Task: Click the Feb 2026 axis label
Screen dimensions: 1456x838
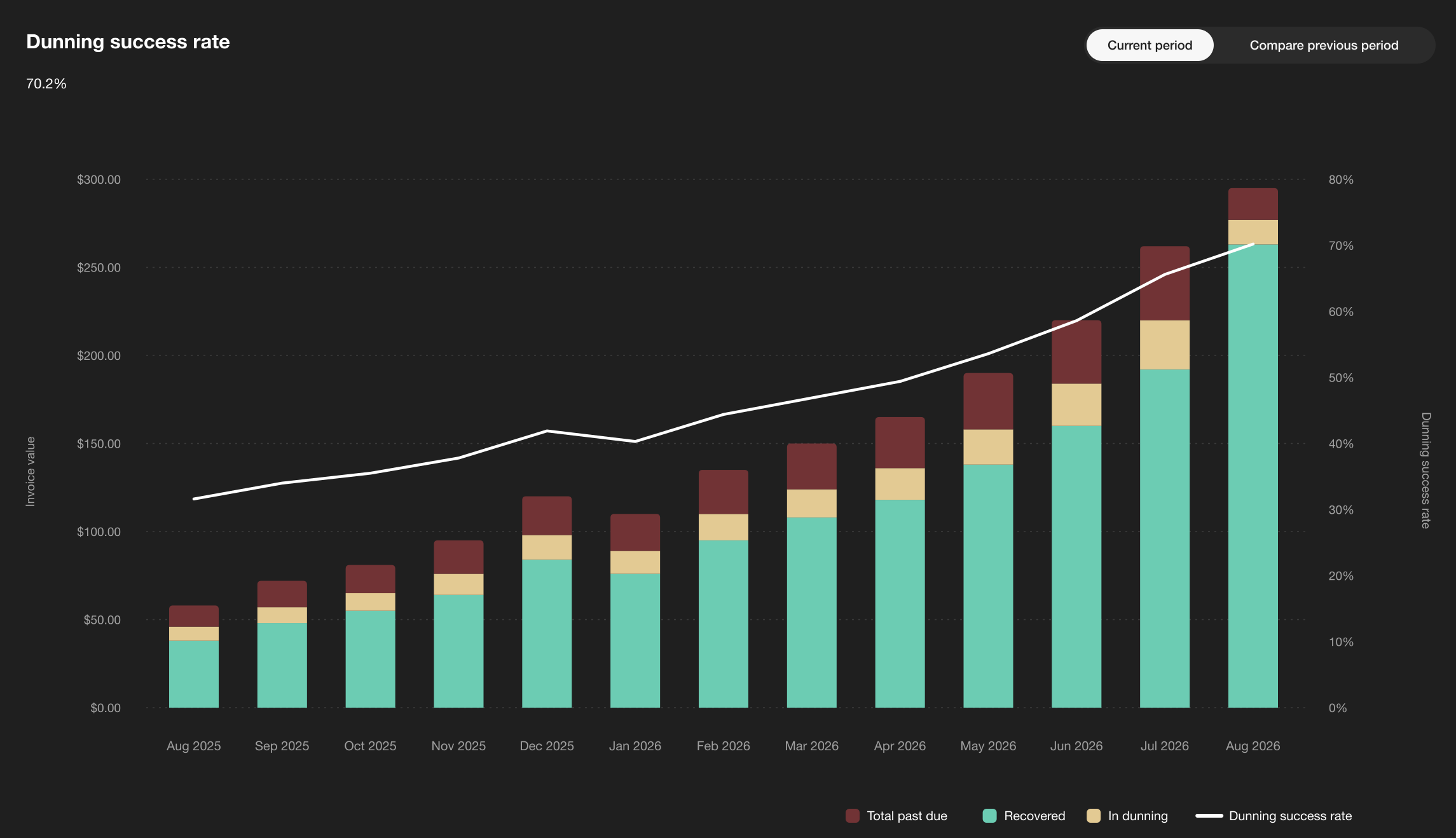Action: [724, 746]
